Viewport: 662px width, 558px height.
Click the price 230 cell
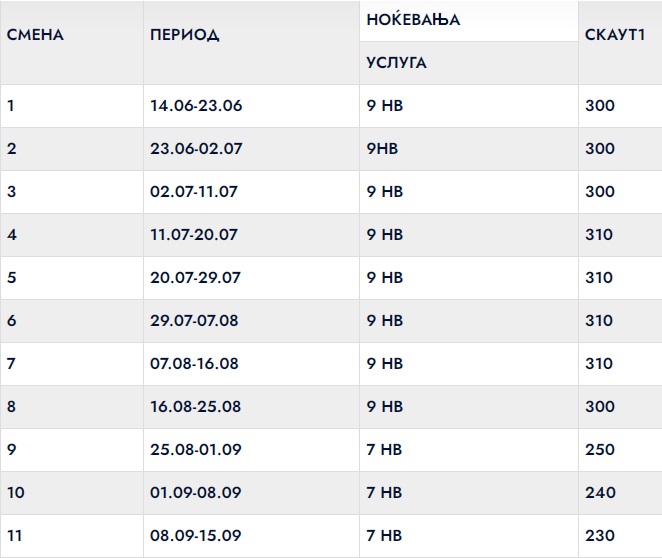[600, 536]
